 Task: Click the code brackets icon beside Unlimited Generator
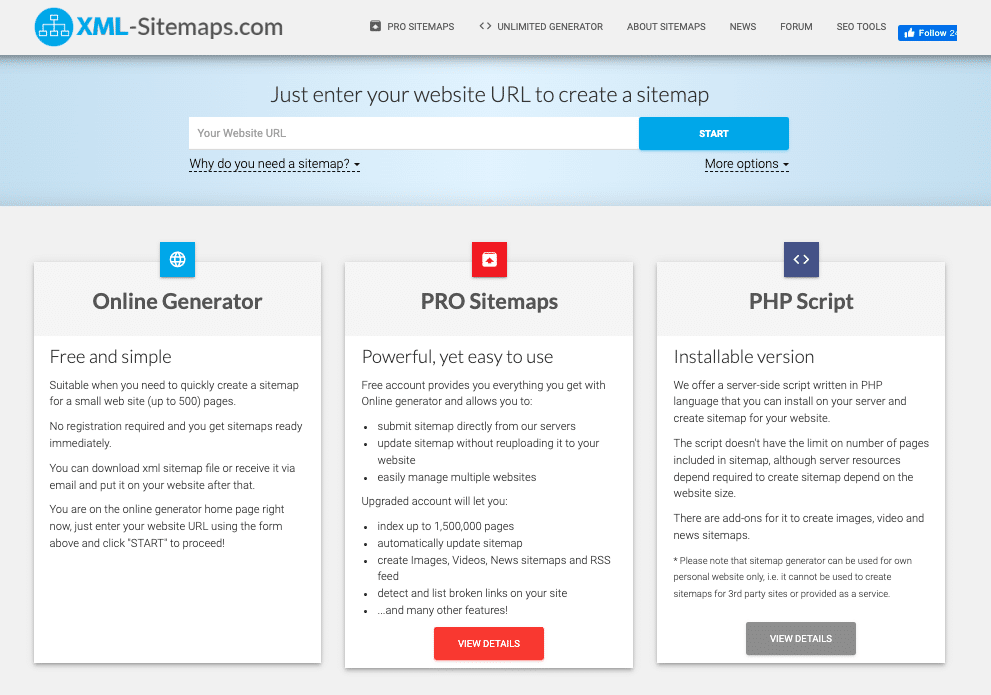pos(485,26)
